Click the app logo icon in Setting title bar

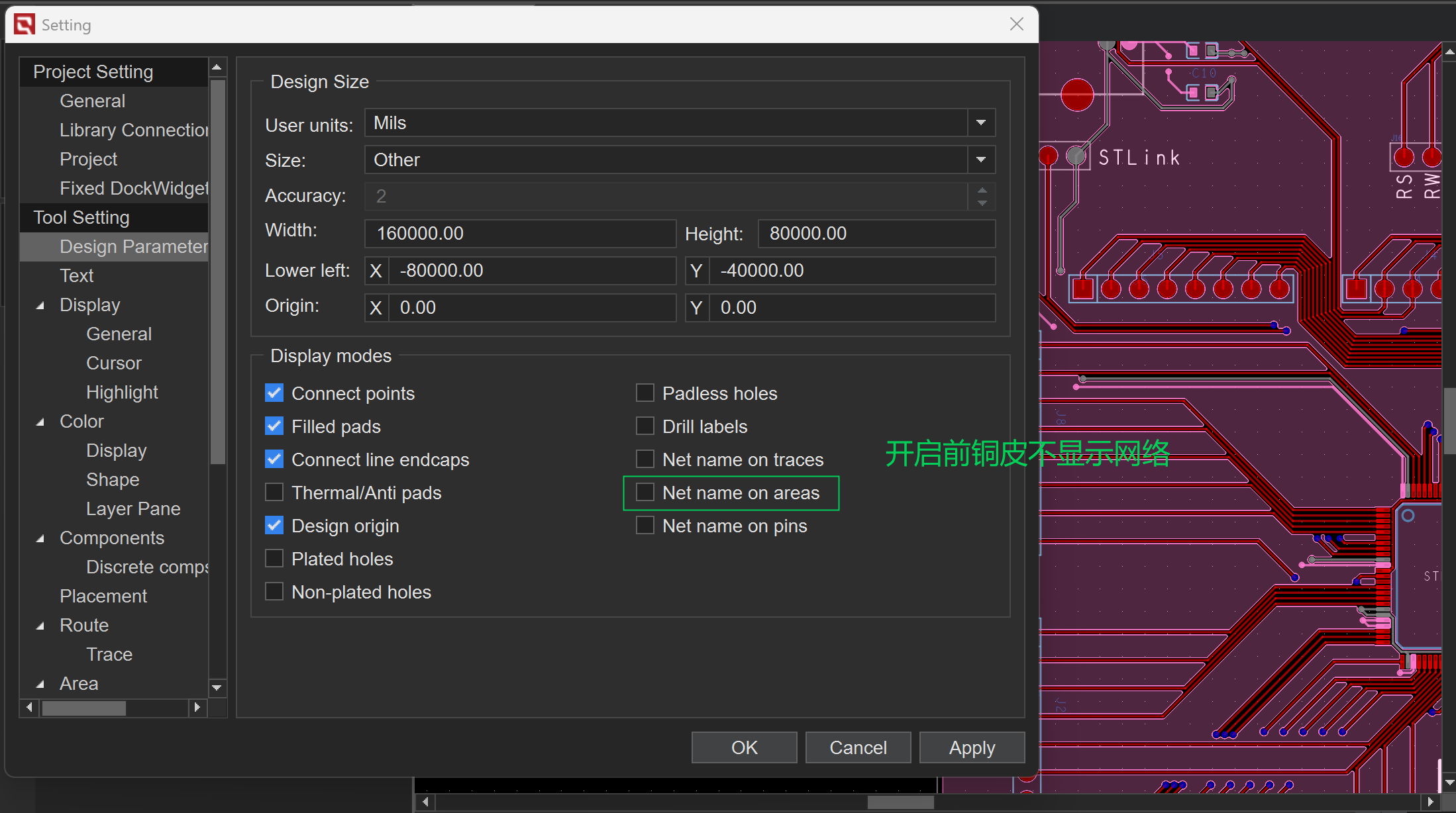coord(25,24)
